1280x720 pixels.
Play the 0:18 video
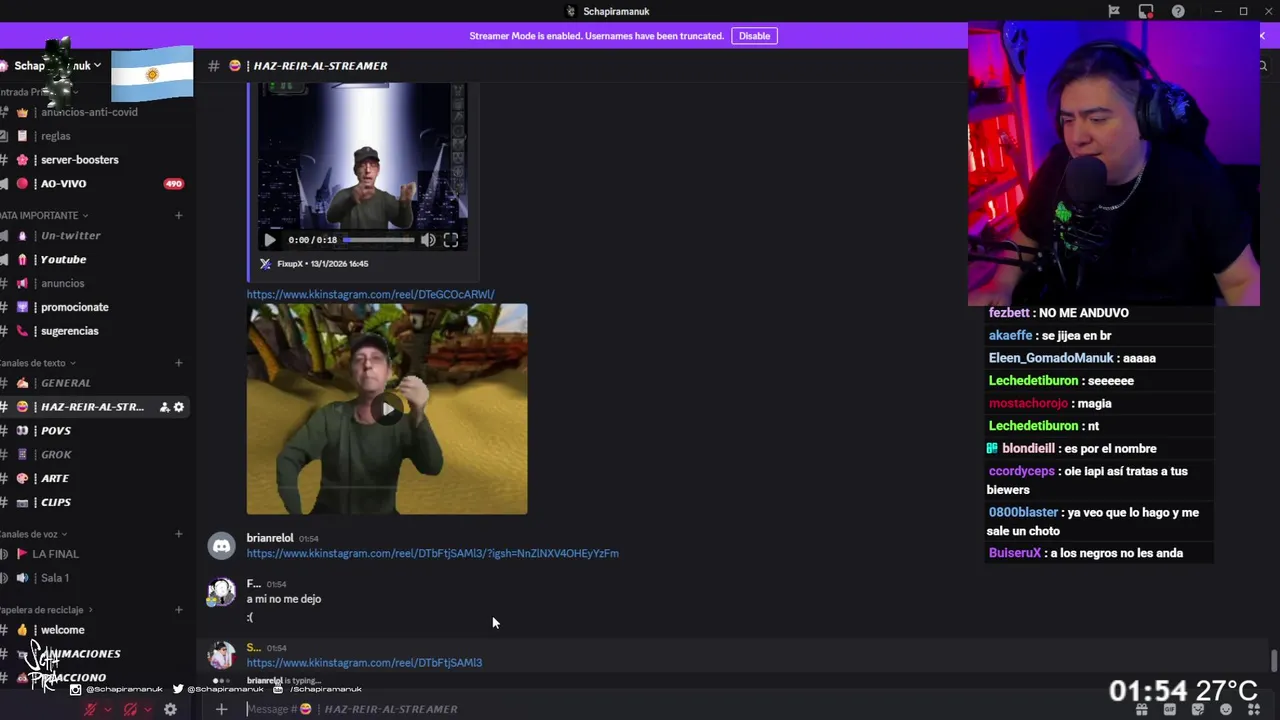tap(269, 240)
